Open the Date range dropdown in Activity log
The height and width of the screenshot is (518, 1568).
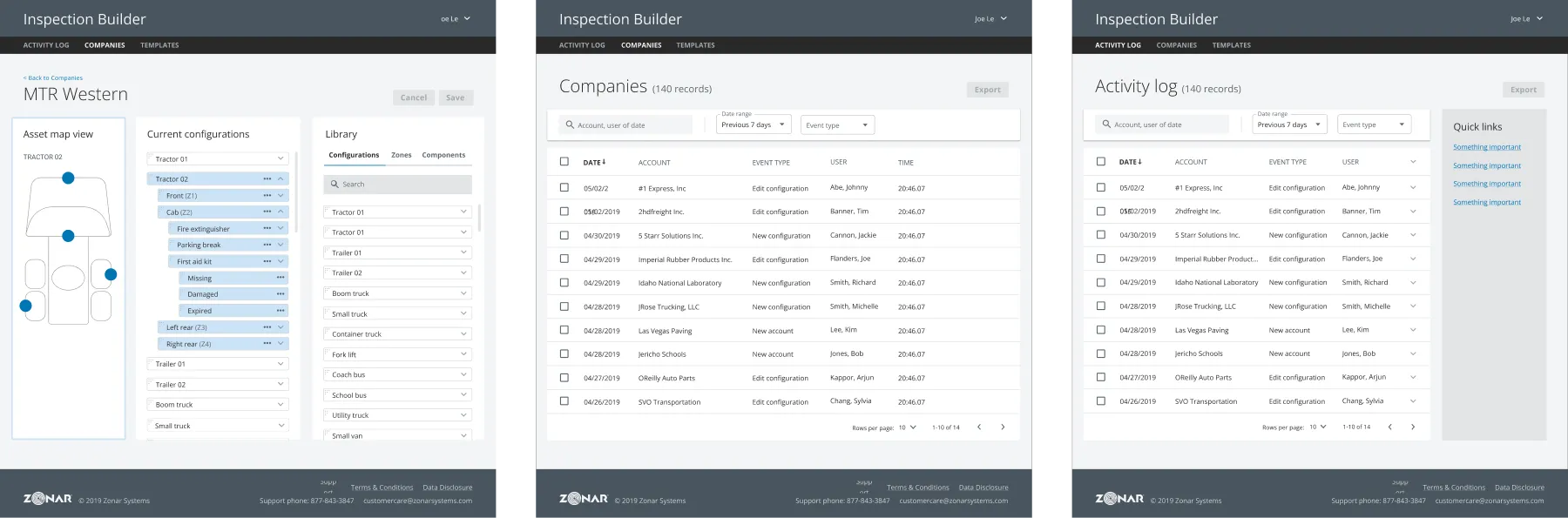1290,124
